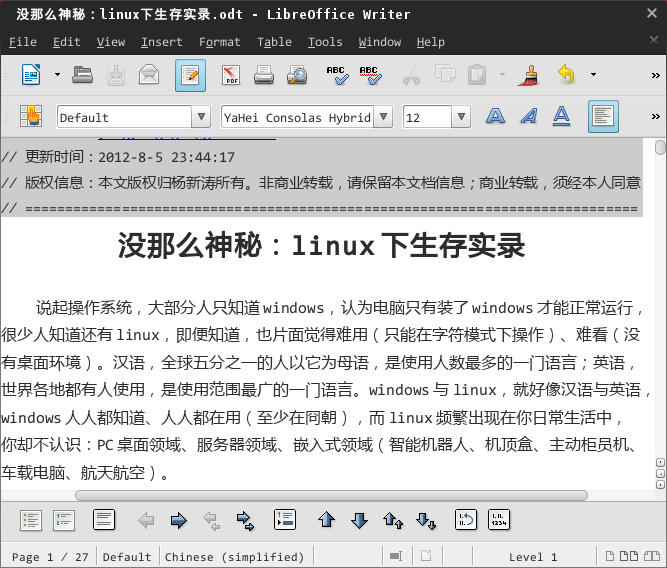Image resolution: width=667 pixels, height=568 pixels.
Task: Expand the paragraph style dropdown
Action: pyautogui.click(x=201, y=117)
